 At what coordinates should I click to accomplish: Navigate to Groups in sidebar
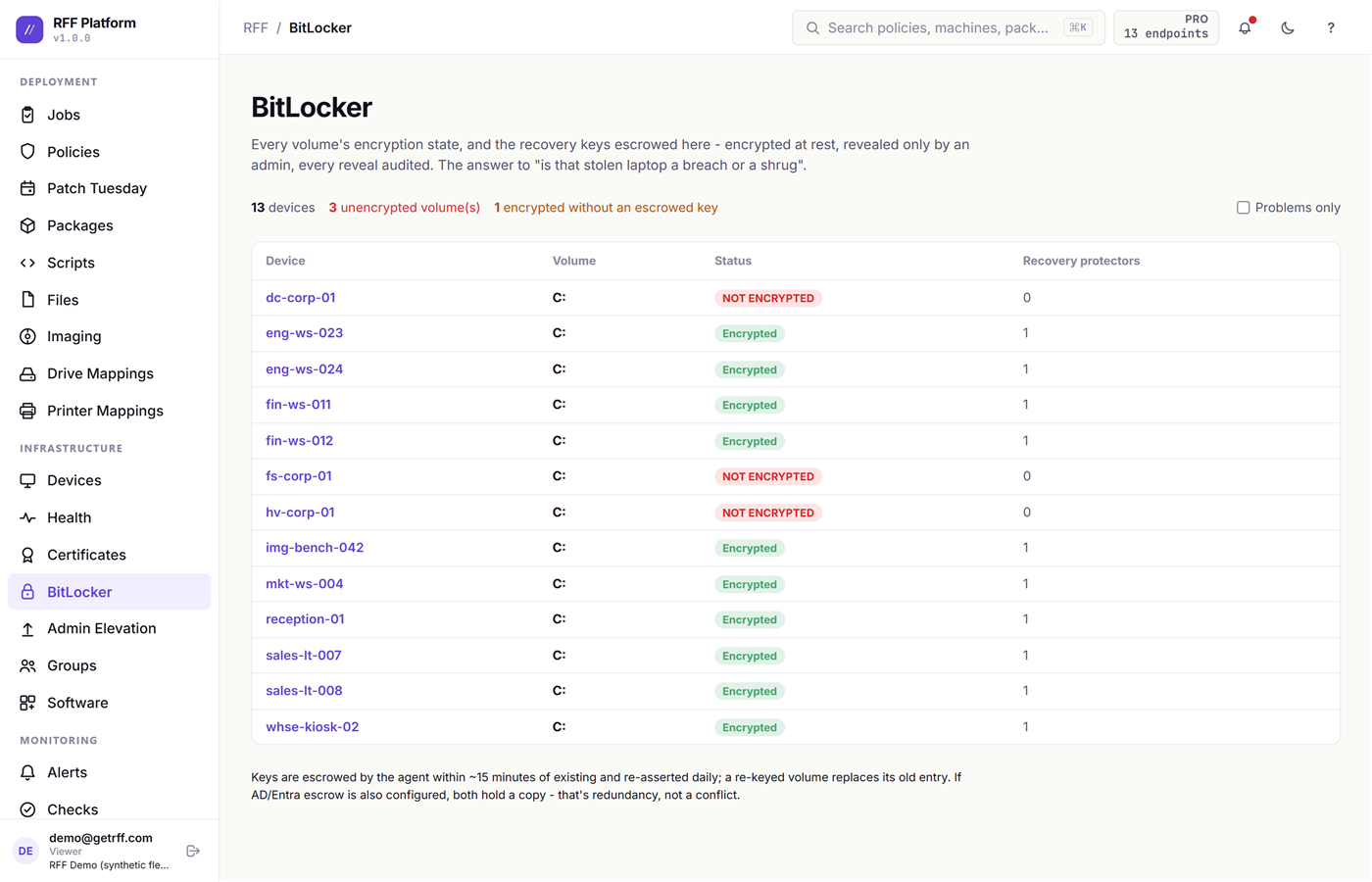tap(109, 665)
